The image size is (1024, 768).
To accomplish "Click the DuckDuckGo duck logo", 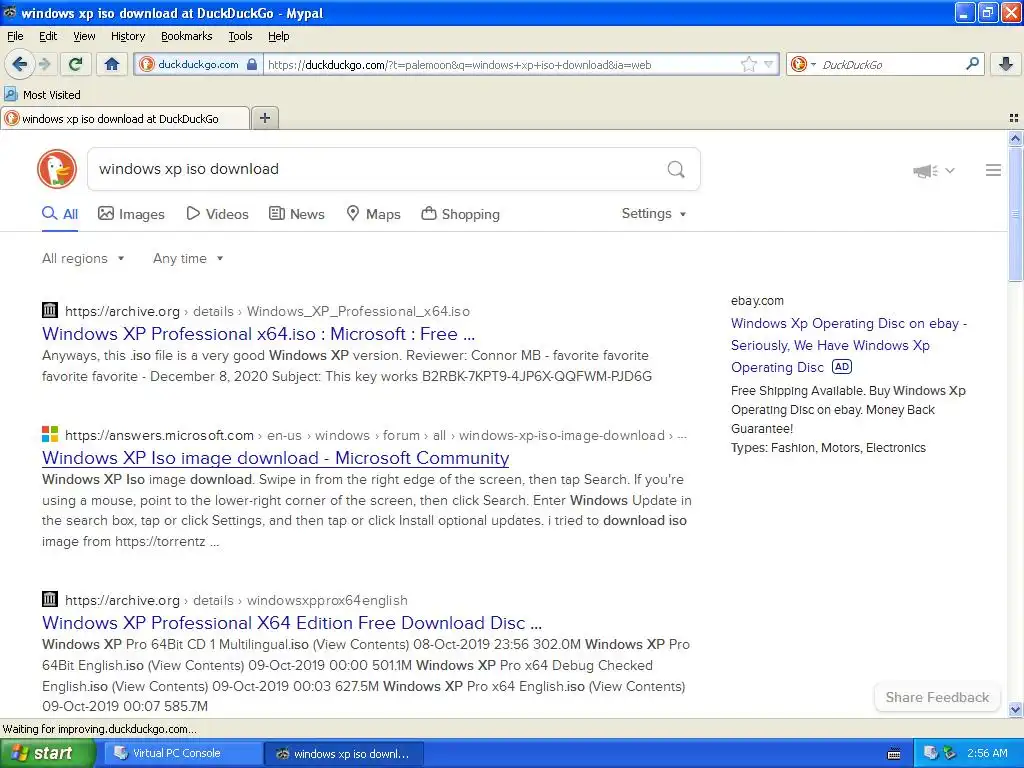I will (57, 169).
